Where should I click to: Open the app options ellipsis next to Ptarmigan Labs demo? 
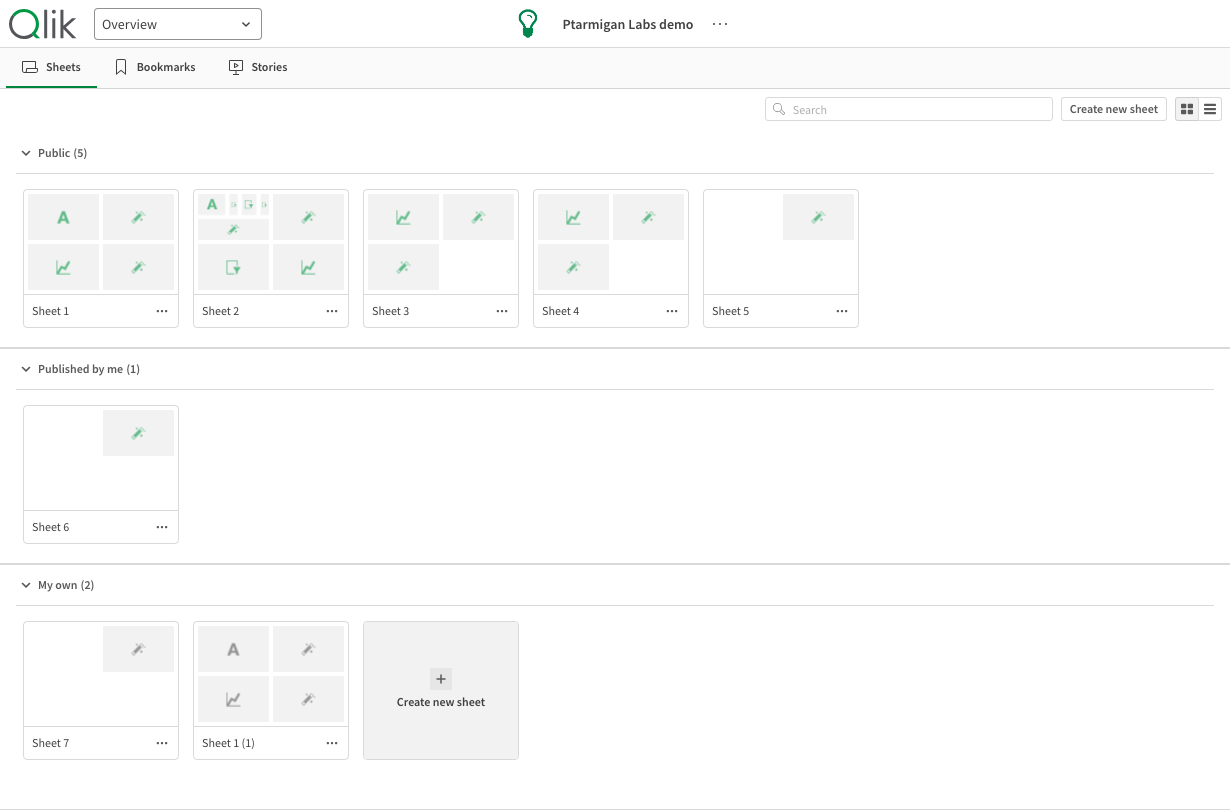click(x=720, y=24)
